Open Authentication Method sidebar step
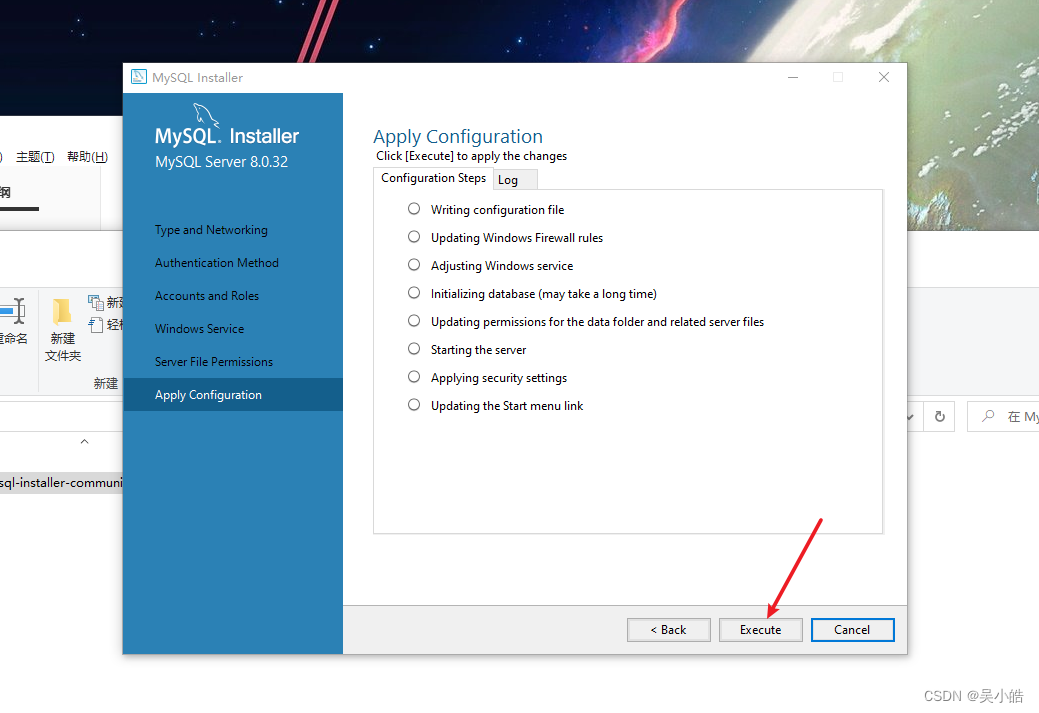Viewport: 1039px width, 713px height. [217, 263]
